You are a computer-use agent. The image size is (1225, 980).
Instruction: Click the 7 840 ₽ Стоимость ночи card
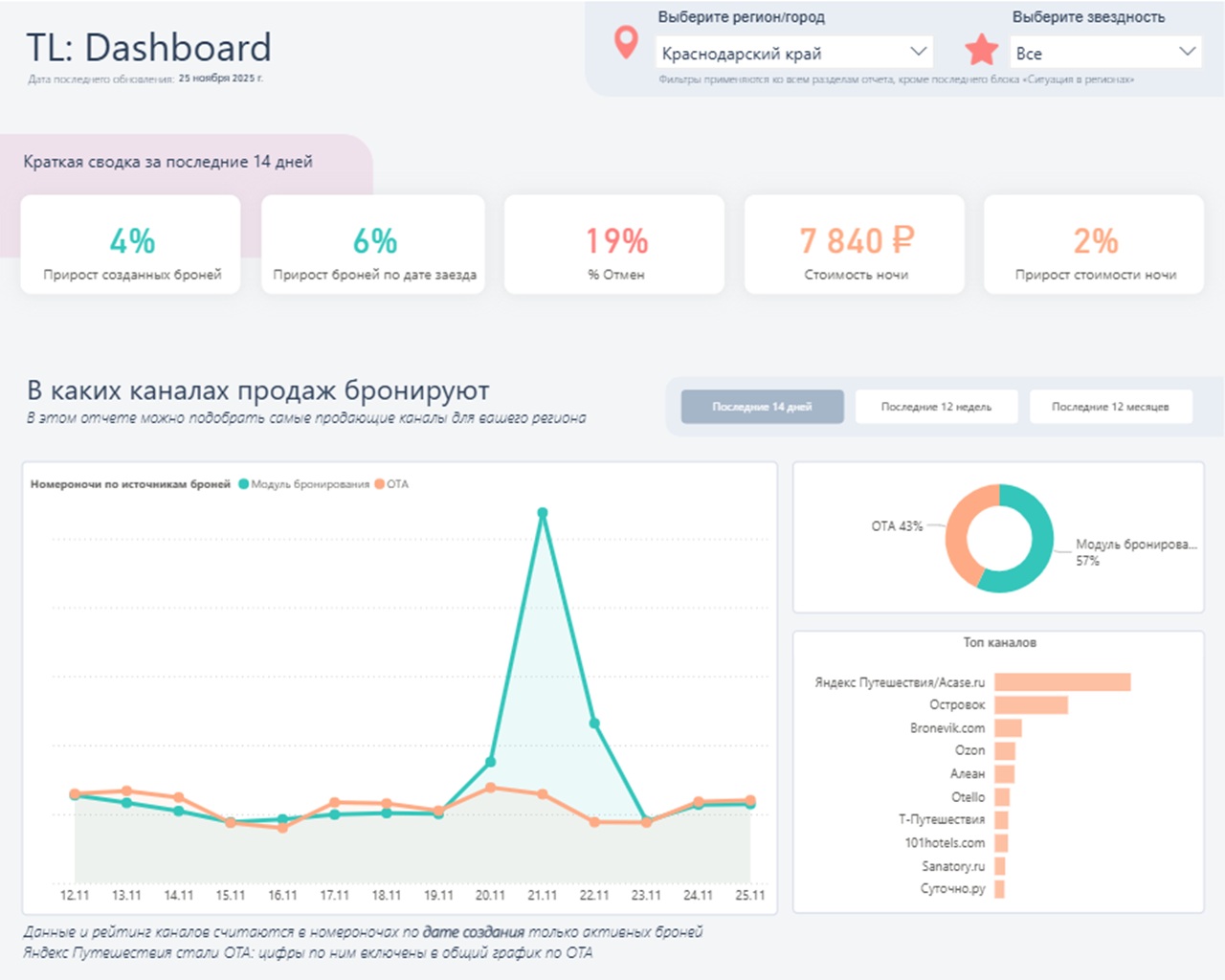(855, 245)
